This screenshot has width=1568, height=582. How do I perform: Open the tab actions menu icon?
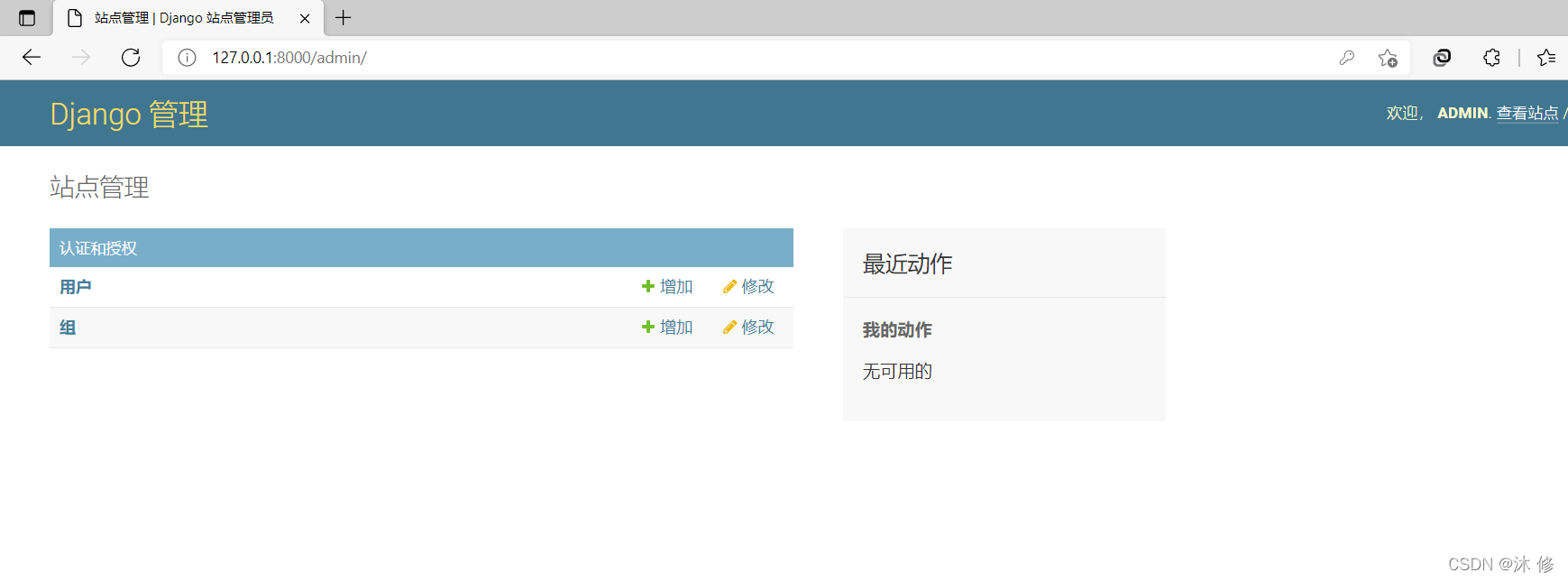tap(27, 18)
